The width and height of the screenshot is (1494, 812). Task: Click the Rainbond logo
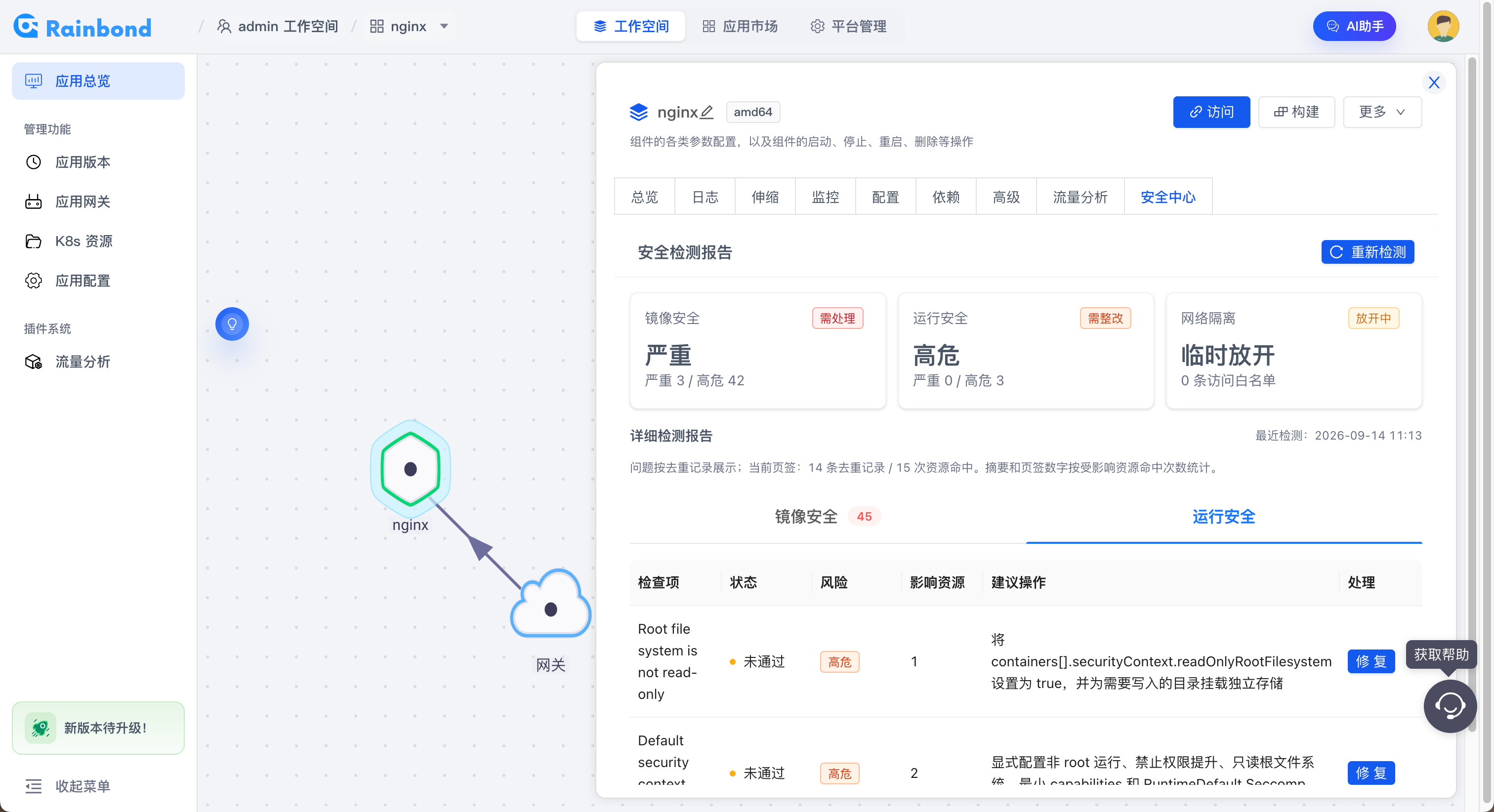click(83, 27)
